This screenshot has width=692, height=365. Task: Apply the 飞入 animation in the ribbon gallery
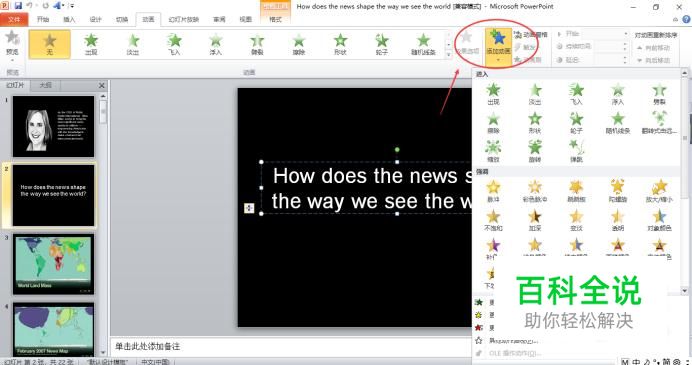pos(174,44)
